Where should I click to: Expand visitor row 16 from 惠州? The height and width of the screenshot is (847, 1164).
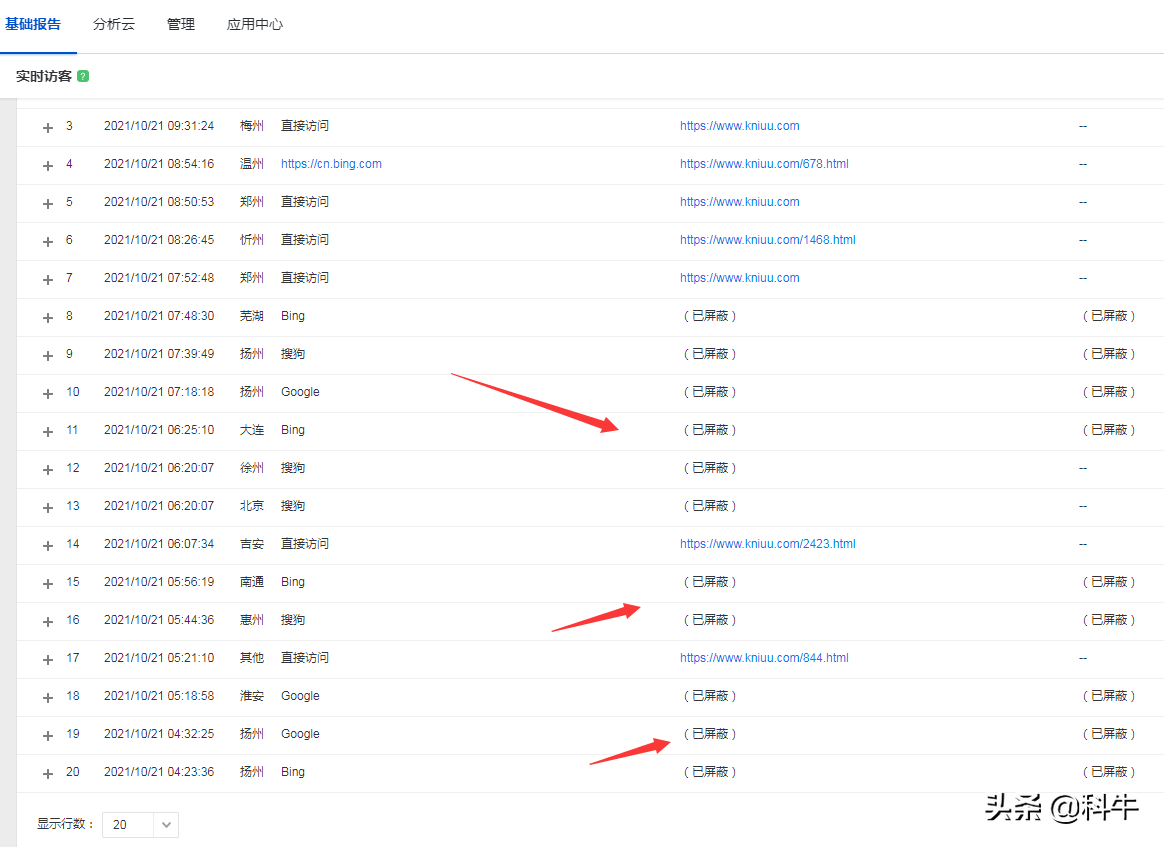pyautogui.click(x=48, y=621)
